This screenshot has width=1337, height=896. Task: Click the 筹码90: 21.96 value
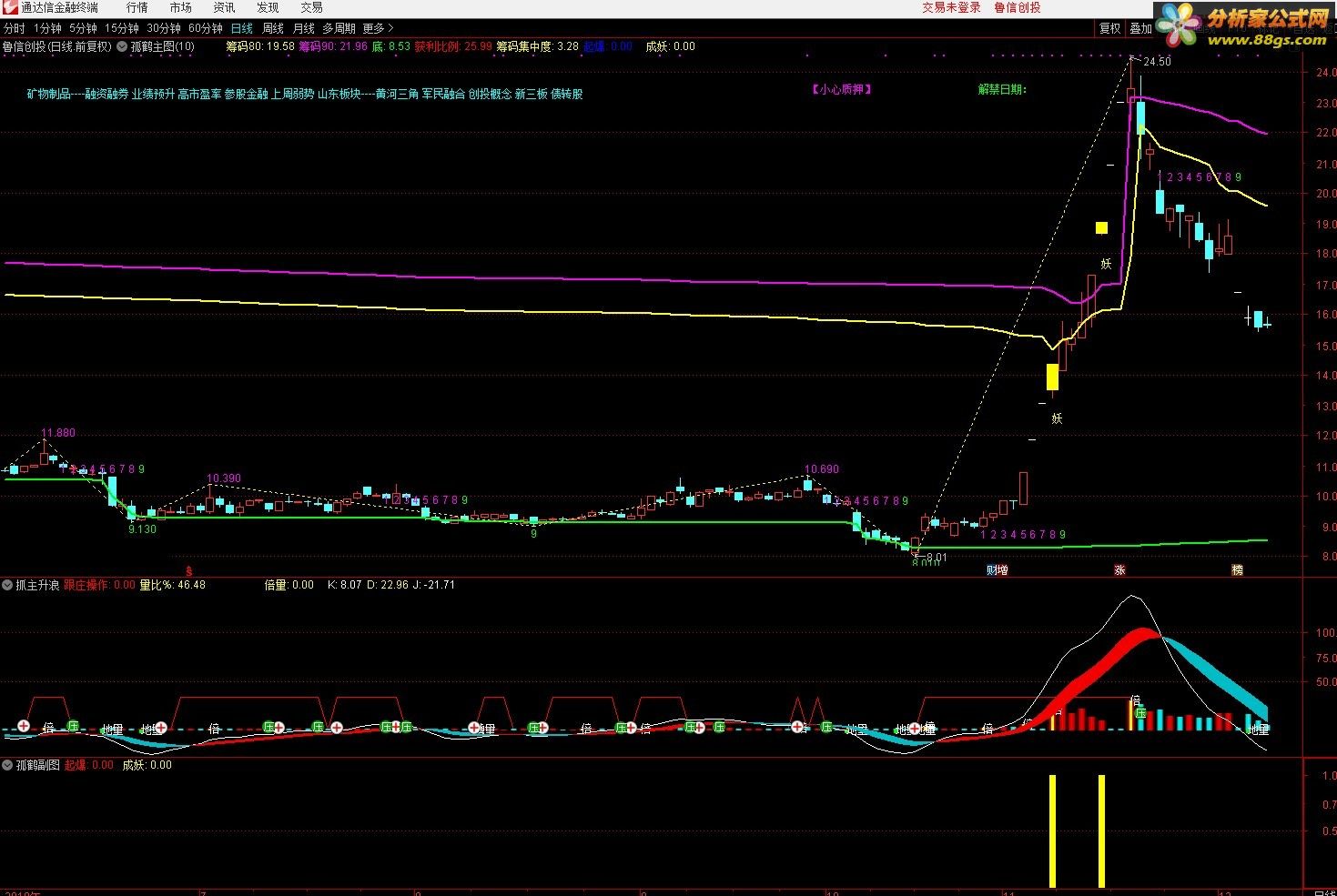333,46
